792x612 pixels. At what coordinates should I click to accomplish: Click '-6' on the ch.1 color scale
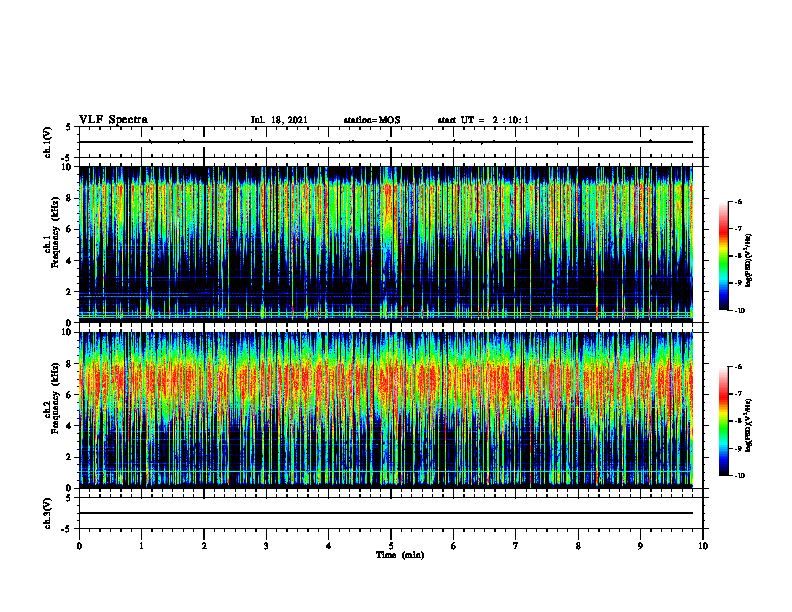point(738,202)
